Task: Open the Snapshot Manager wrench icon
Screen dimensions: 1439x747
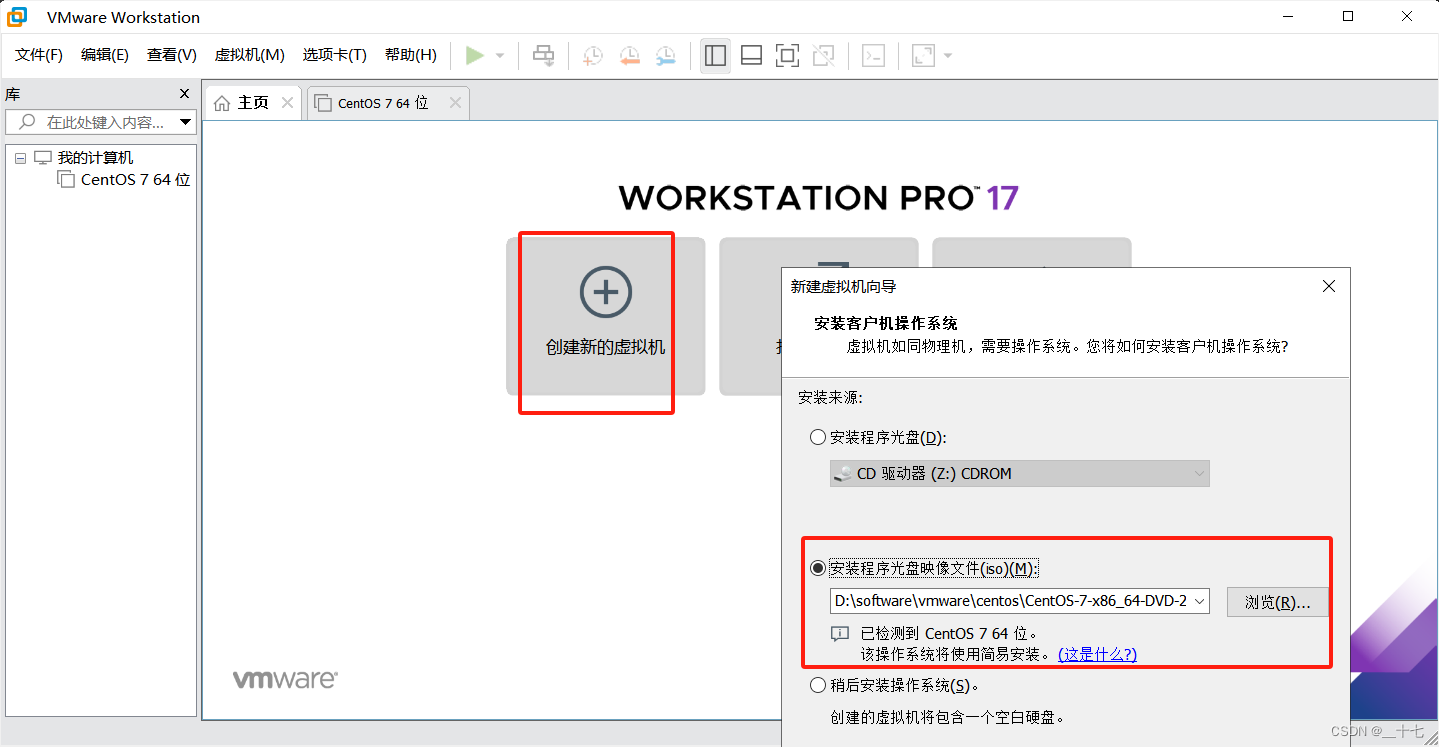Action: click(x=665, y=56)
